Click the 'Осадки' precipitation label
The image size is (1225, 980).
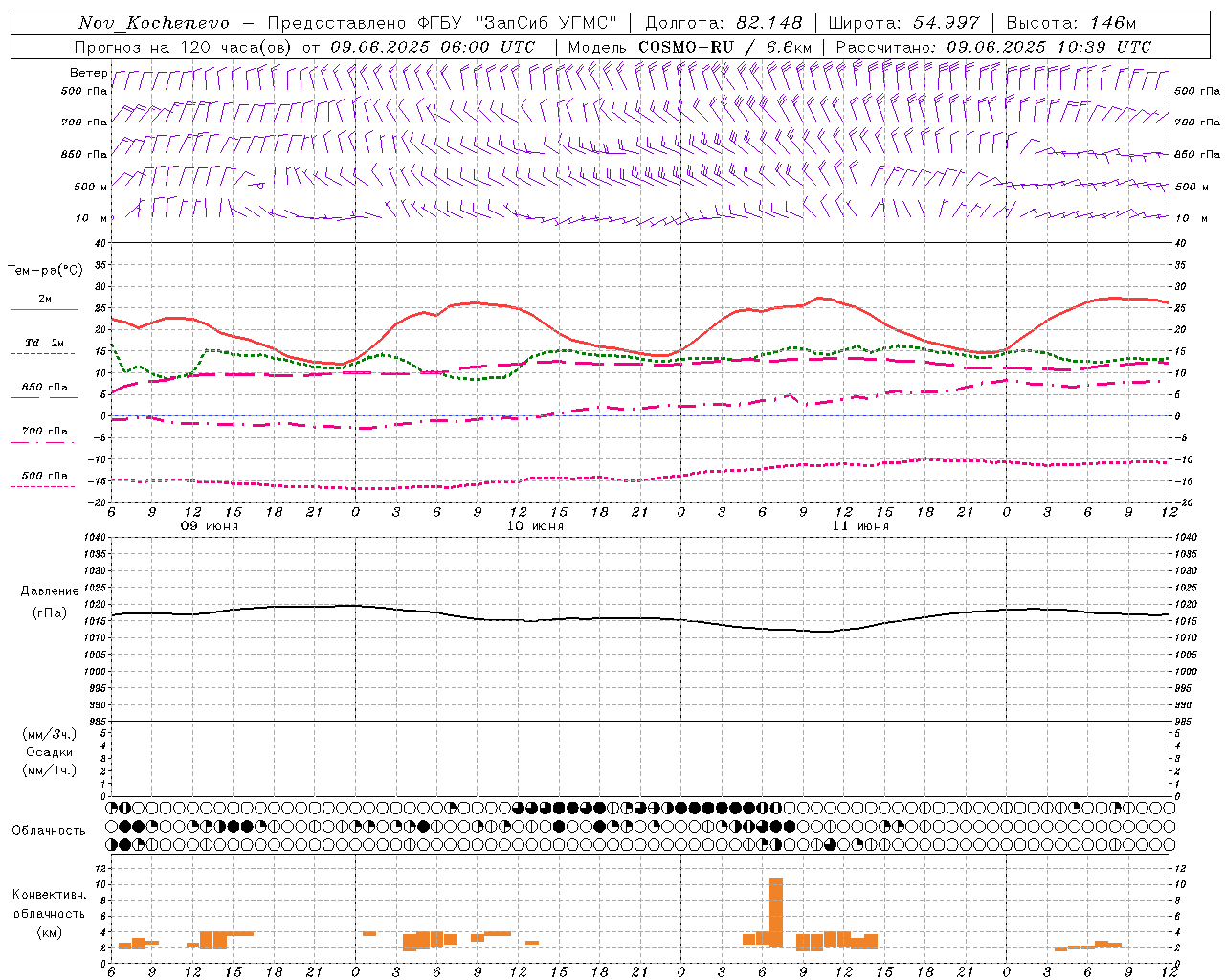tap(50, 752)
